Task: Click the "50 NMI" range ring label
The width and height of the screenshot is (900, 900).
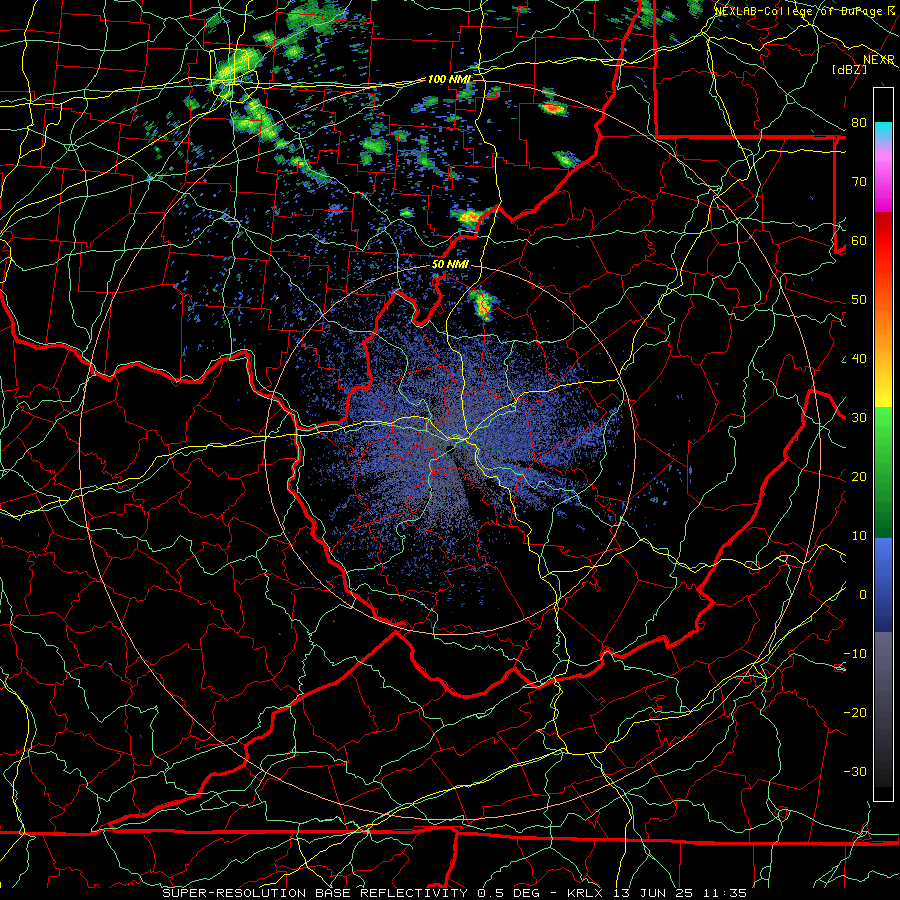Action: click(x=450, y=264)
